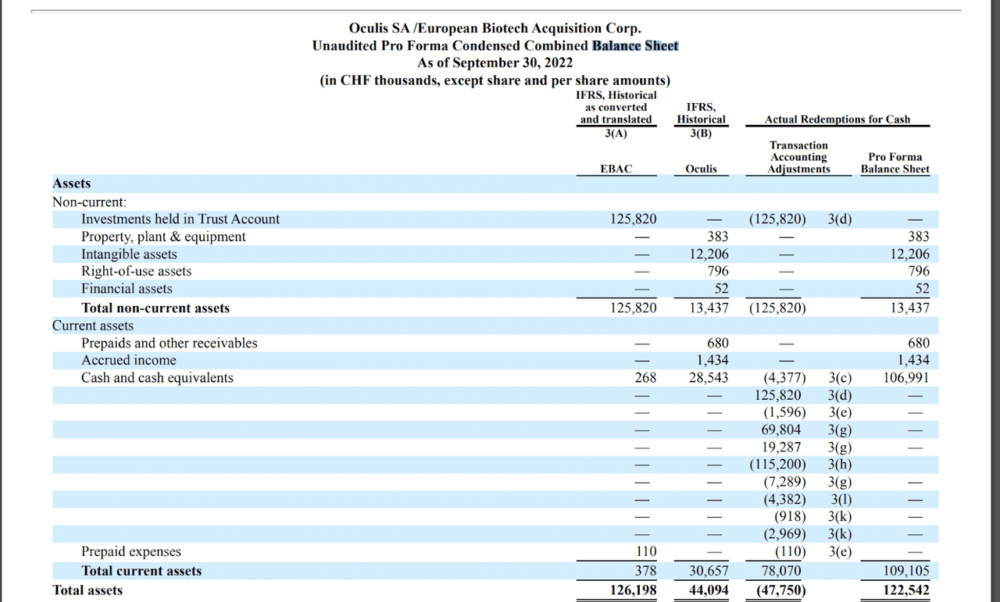1000x602 pixels.
Task: Click adjustment value (918)
Action: click(790, 517)
